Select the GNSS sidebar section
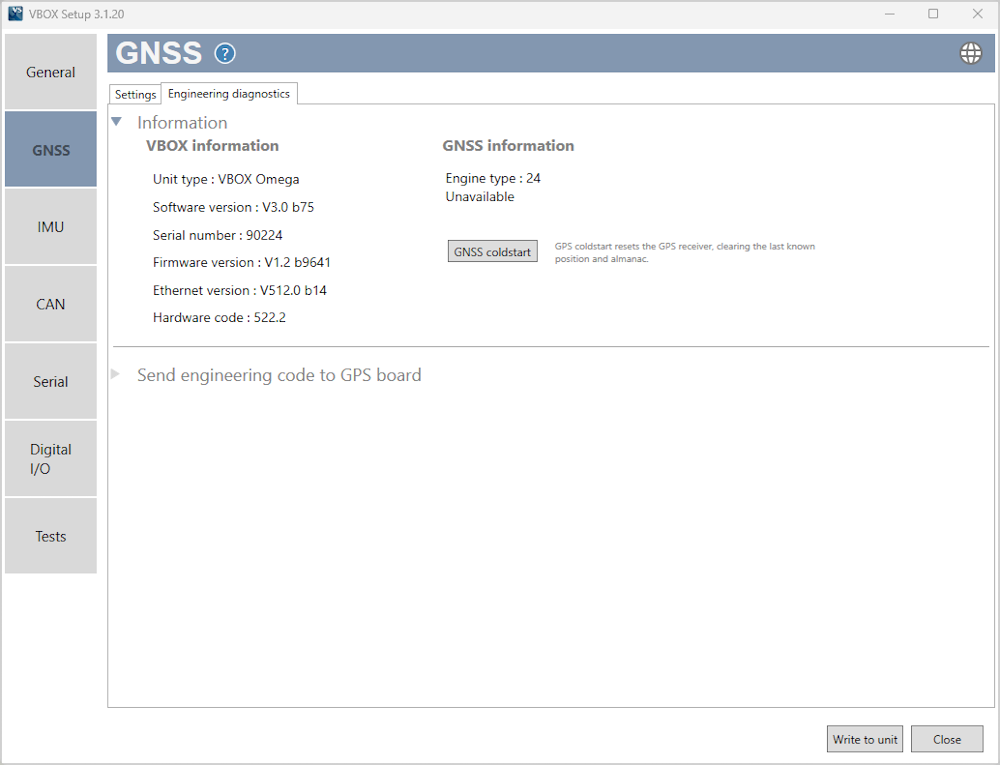 point(51,150)
